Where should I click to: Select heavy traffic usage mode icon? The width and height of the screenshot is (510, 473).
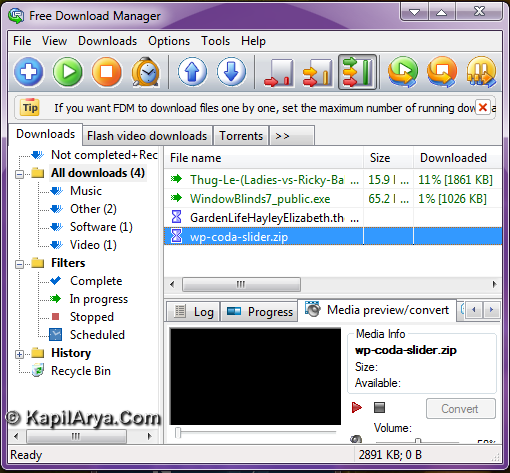tap(357, 72)
